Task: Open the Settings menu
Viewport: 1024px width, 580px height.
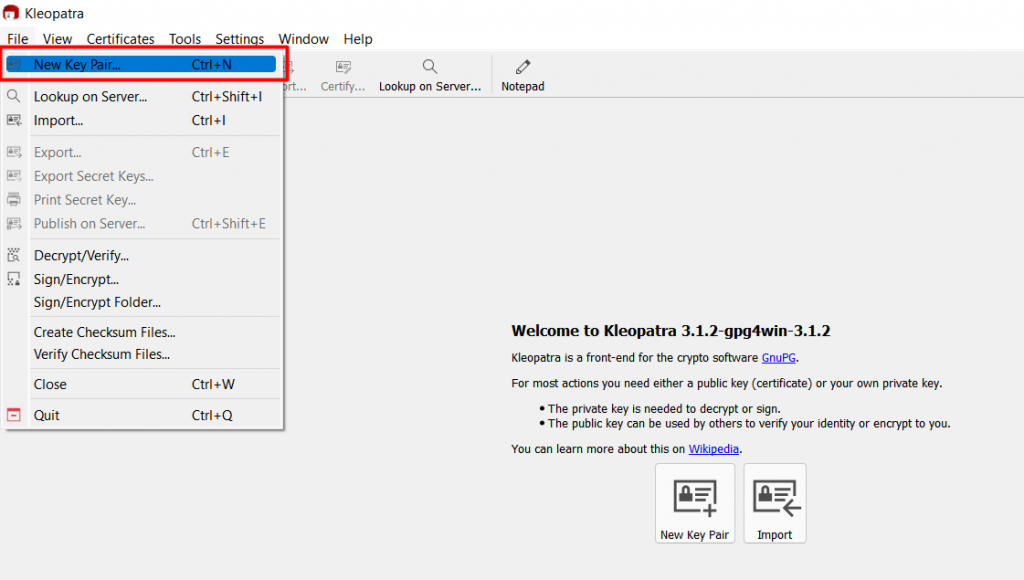Action: point(240,39)
